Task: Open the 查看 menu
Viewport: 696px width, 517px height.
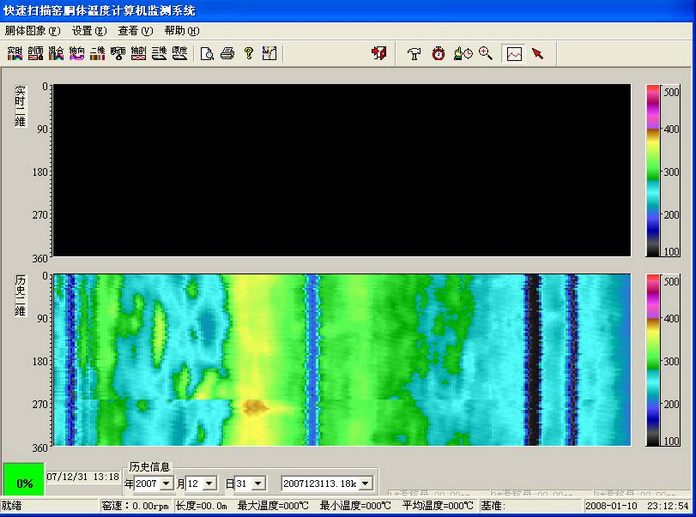Action: tap(135, 30)
